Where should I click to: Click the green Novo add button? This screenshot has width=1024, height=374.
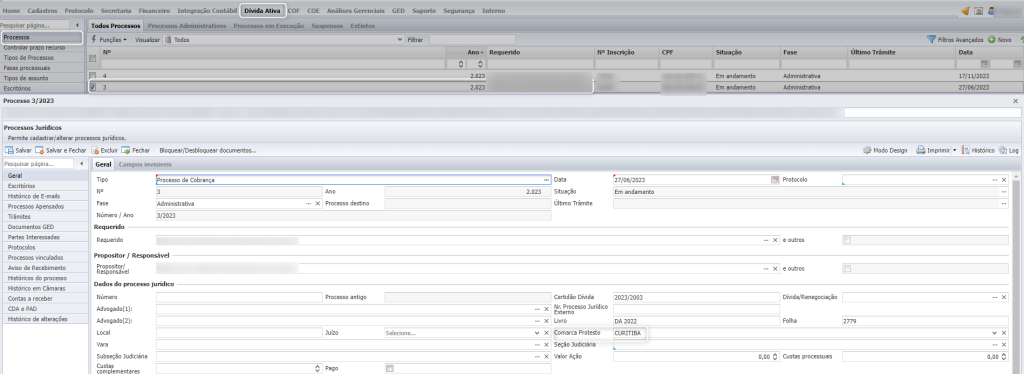pos(1000,40)
